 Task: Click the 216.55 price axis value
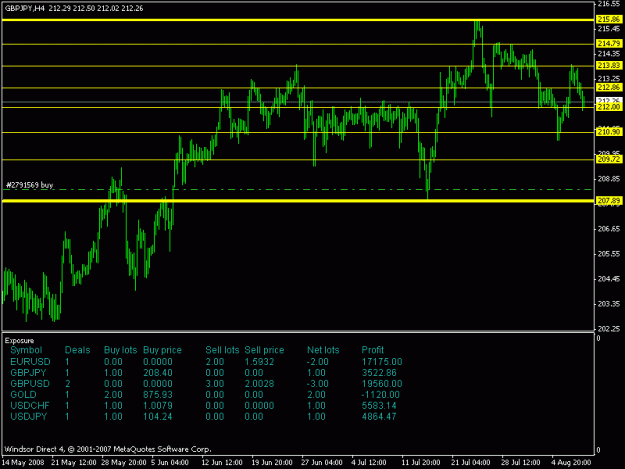609,4
